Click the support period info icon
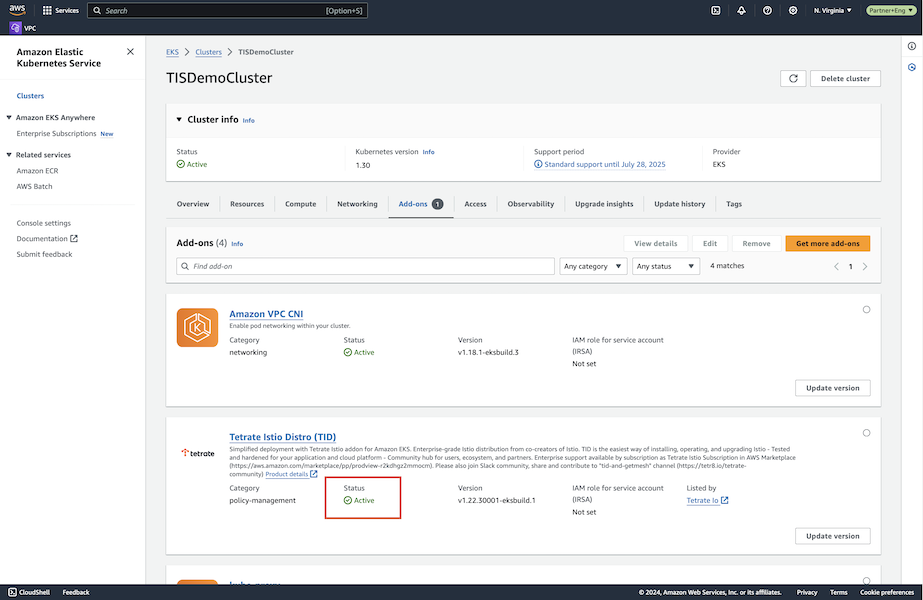This screenshot has height=600, width=923. point(538,164)
